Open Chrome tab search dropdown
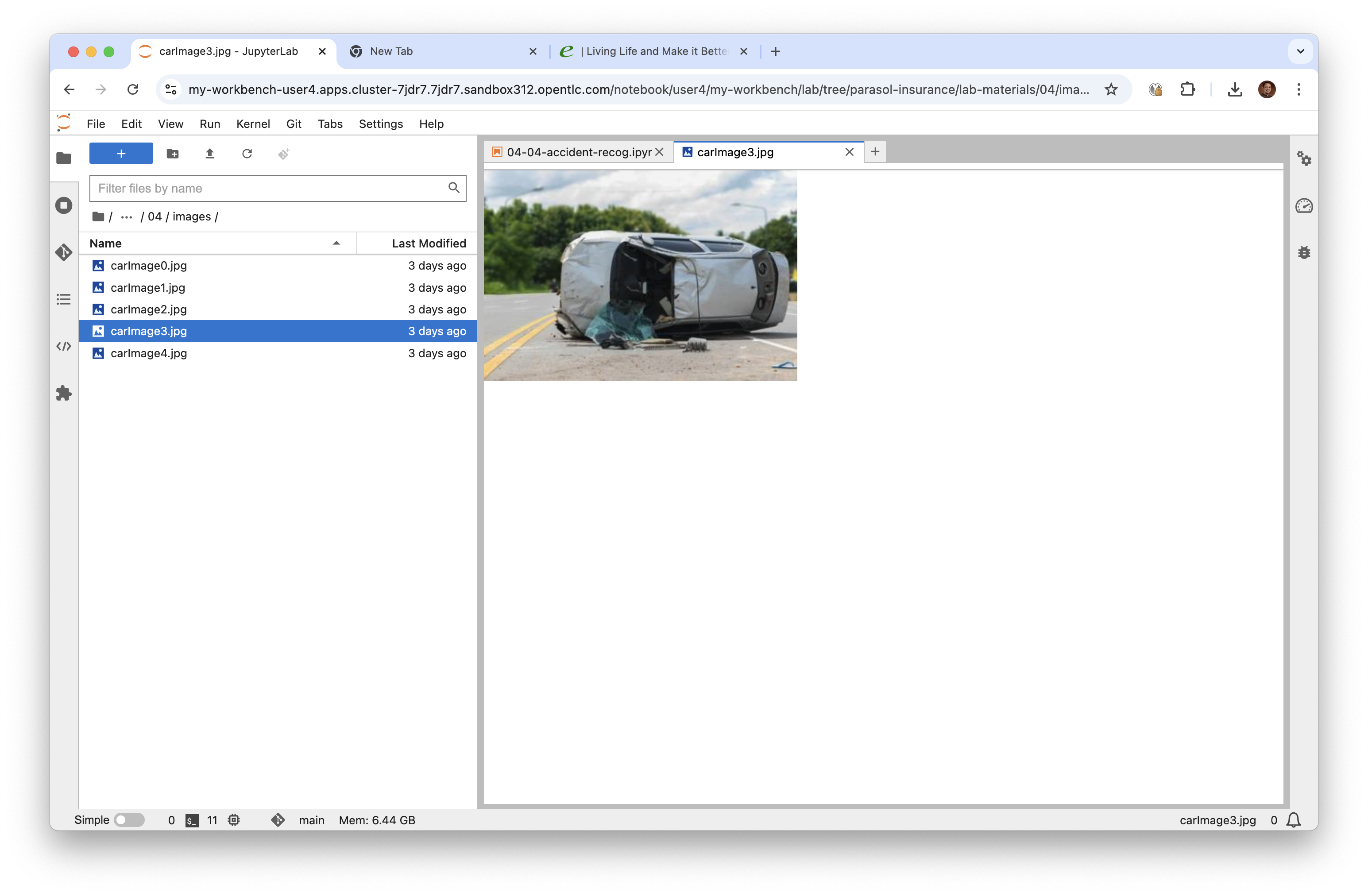 1300,51
